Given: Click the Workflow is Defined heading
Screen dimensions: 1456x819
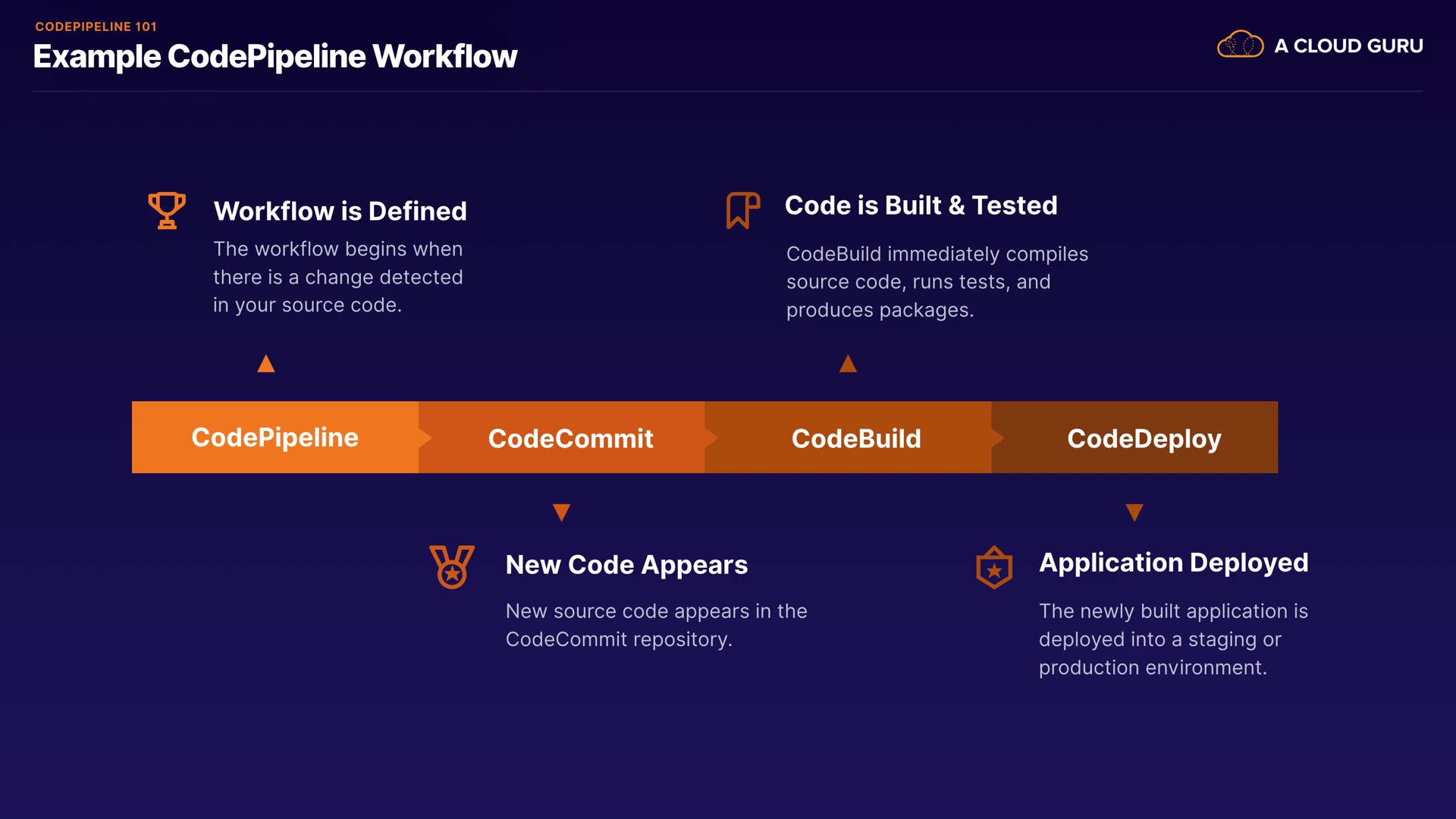Looking at the screenshot, I should tap(340, 211).
